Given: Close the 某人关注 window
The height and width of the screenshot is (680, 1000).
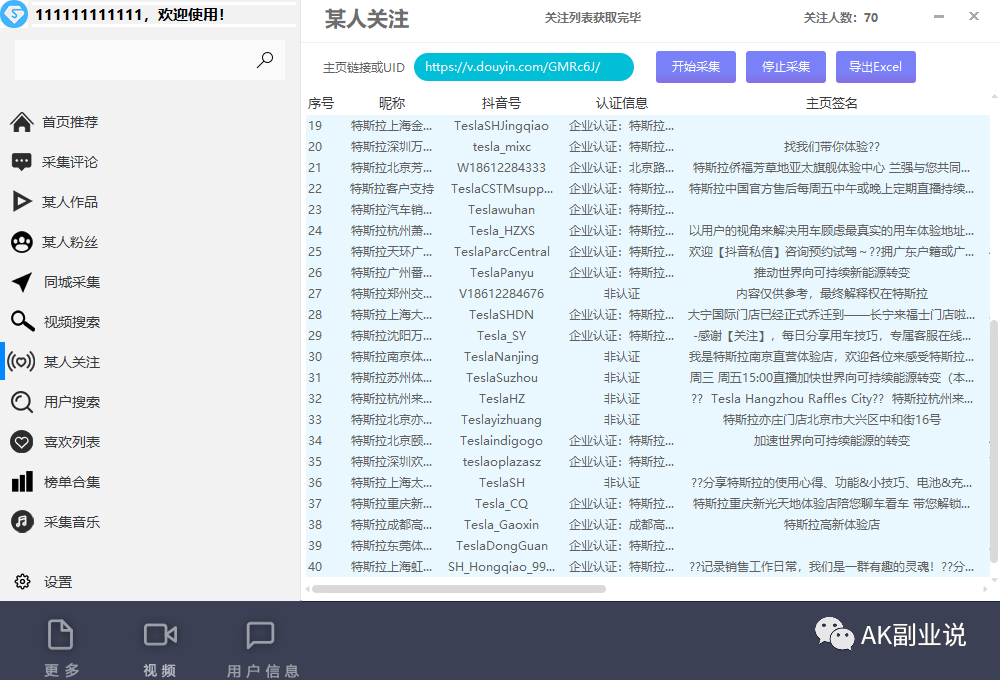Looking at the screenshot, I should point(974,17).
